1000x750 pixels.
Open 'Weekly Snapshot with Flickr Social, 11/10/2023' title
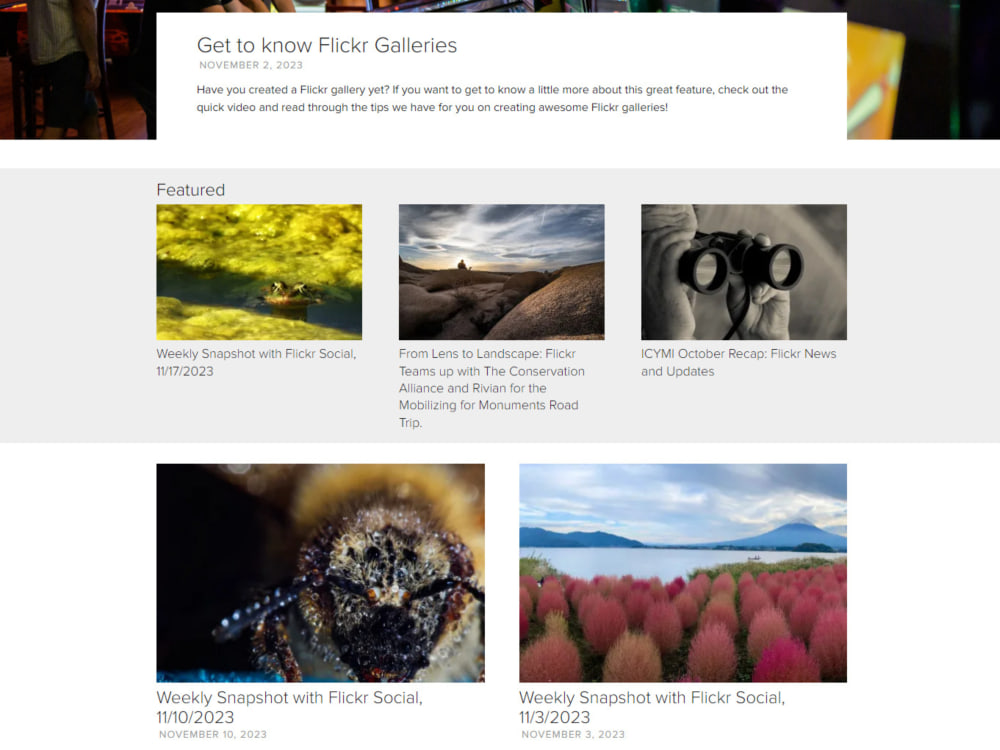point(290,707)
